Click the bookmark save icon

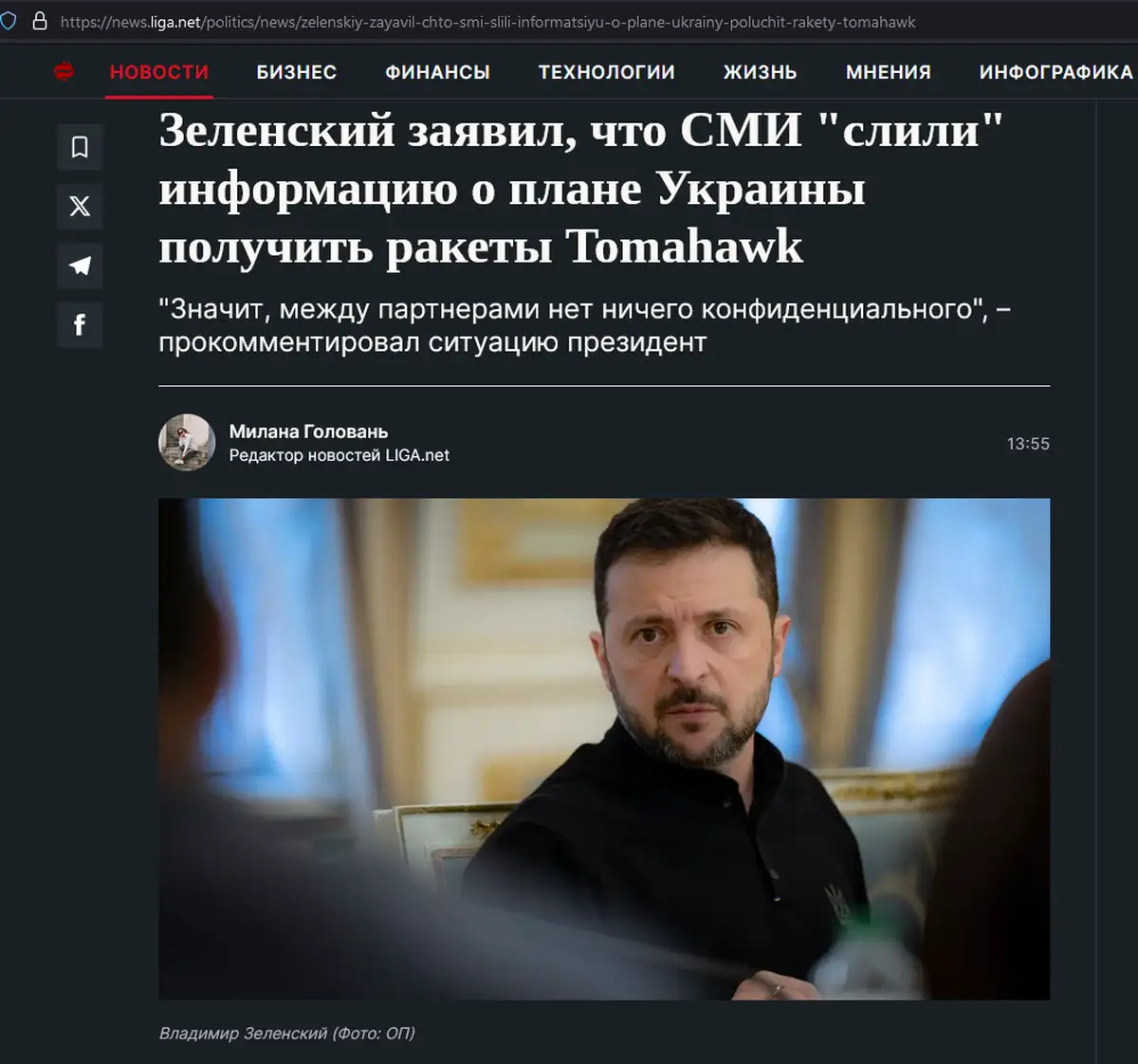pyautogui.click(x=80, y=147)
